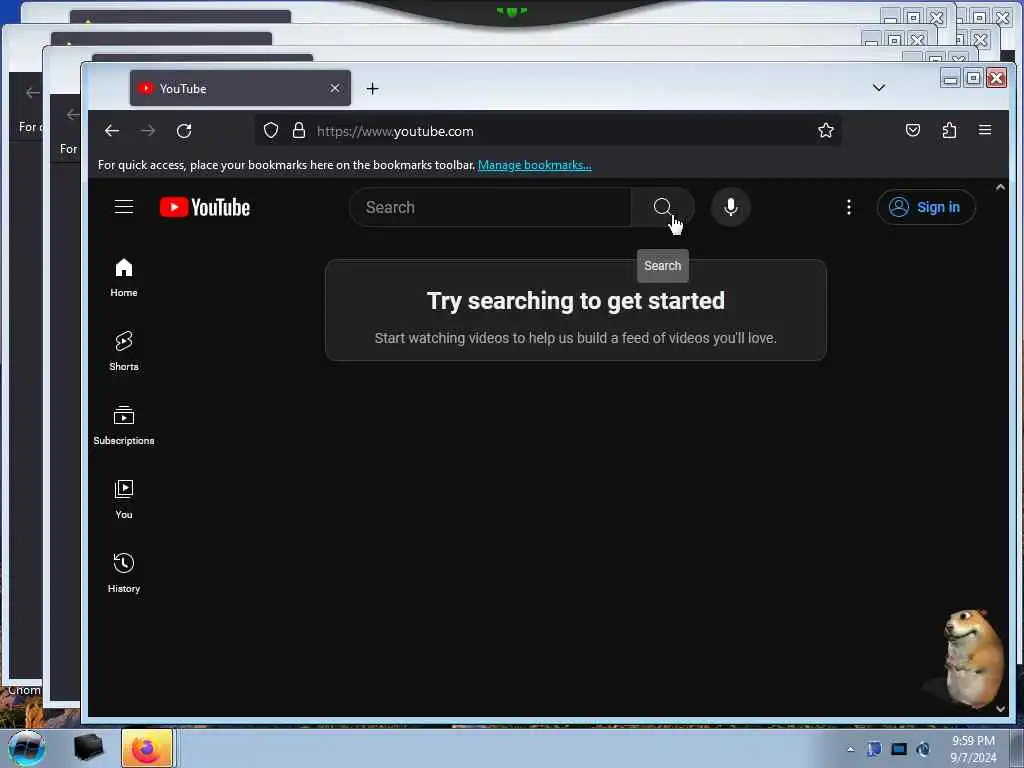Image resolution: width=1024 pixels, height=768 pixels.
Task: Click the YouTube logo
Action: 204,207
